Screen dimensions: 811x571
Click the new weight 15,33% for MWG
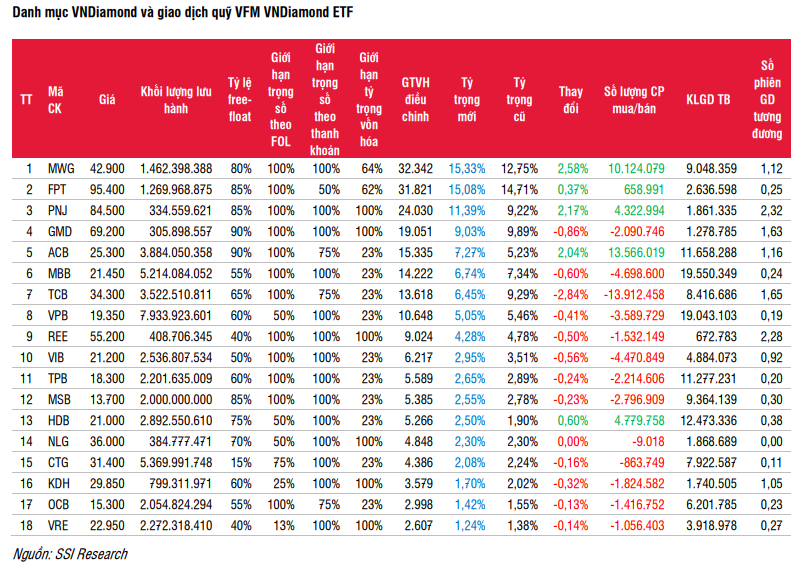(x=467, y=169)
